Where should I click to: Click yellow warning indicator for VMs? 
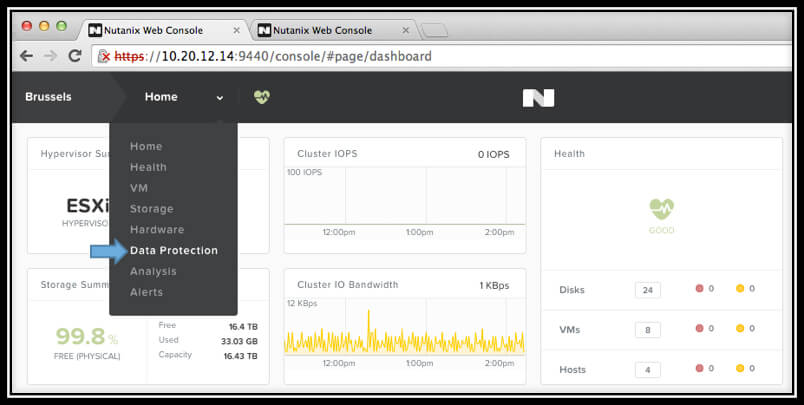coord(740,329)
